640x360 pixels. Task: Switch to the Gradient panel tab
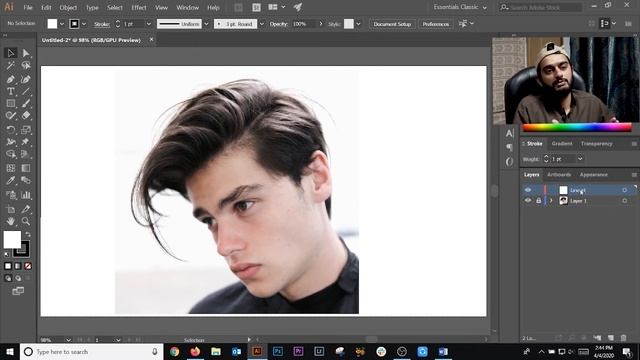(562, 144)
